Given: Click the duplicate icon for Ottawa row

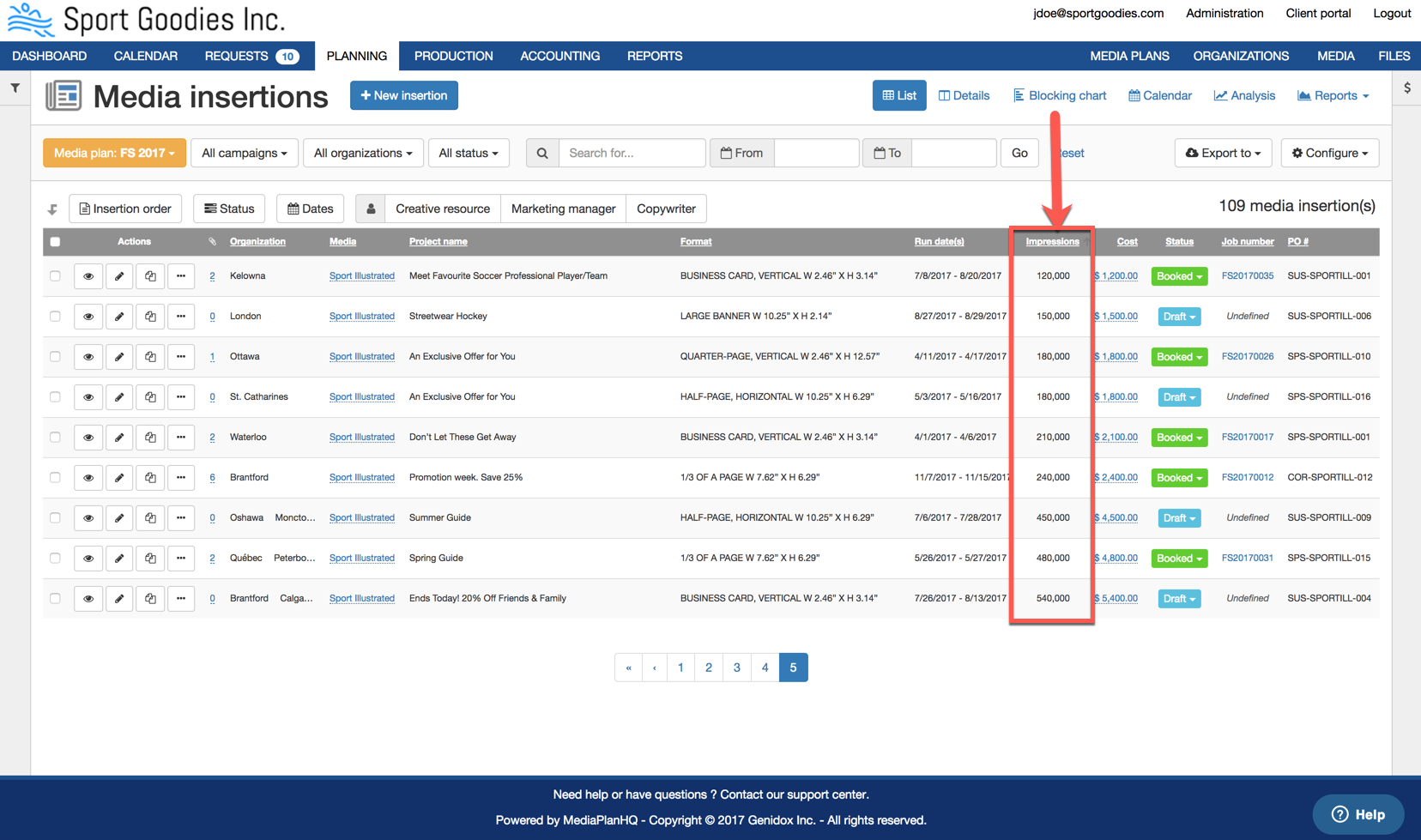Looking at the screenshot, I should [x=150, y=357].
